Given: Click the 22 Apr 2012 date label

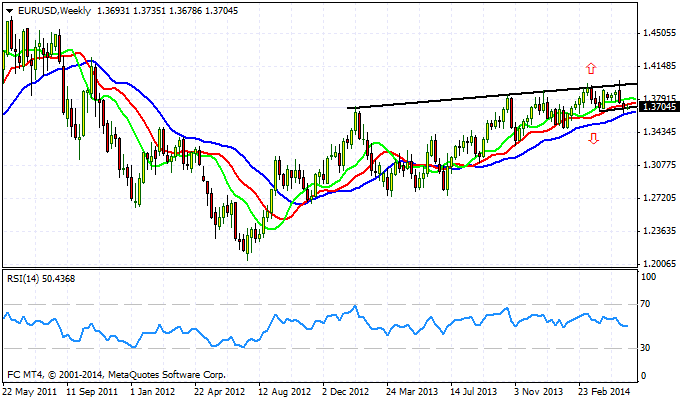Looking at the screenshot, I should [220, 391].
